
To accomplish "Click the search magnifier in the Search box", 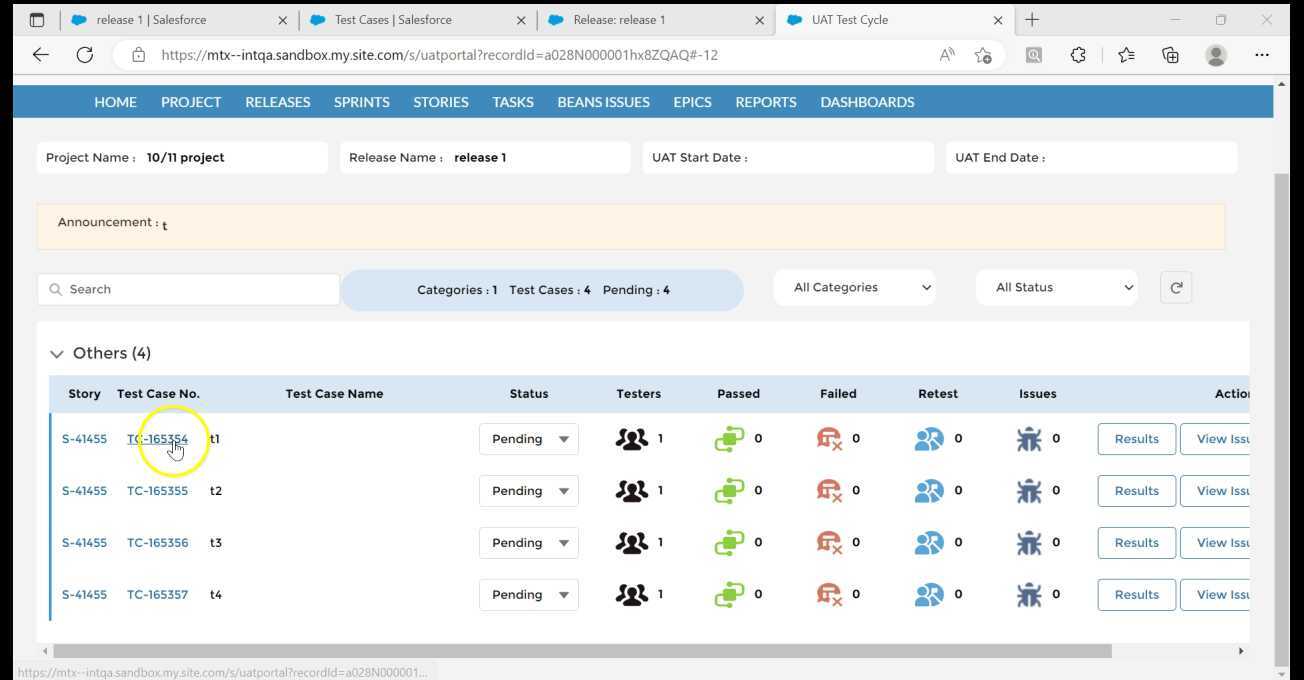I will (56, 289).
